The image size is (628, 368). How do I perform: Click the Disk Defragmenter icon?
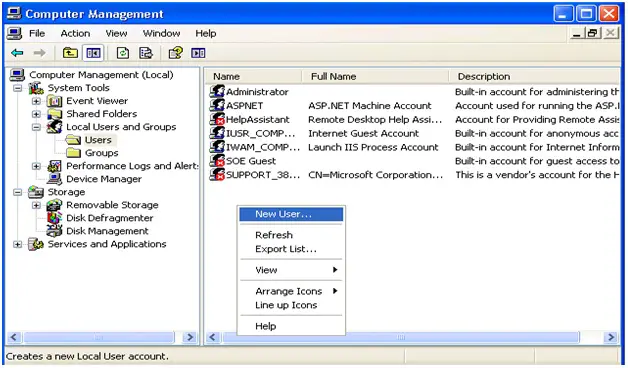coord(54,218)
